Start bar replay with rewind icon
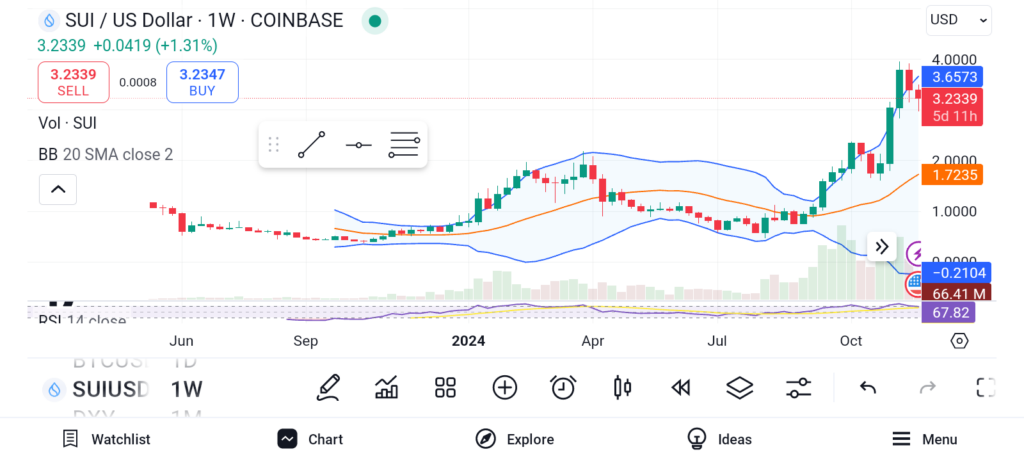Viewport: 1024px width, 461px height. (x=680, y=388)
